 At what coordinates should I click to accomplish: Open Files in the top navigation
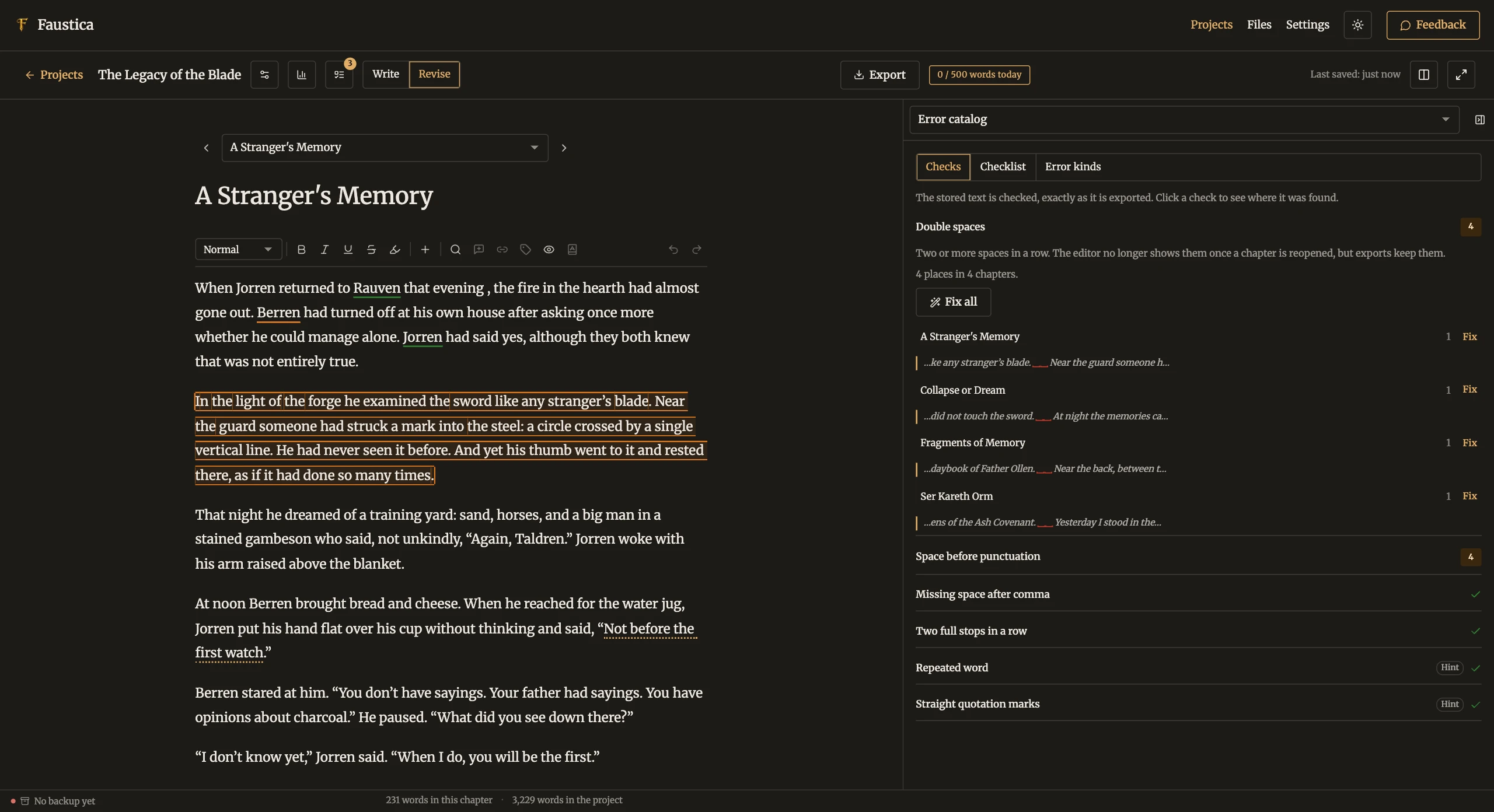[1259, 24]
